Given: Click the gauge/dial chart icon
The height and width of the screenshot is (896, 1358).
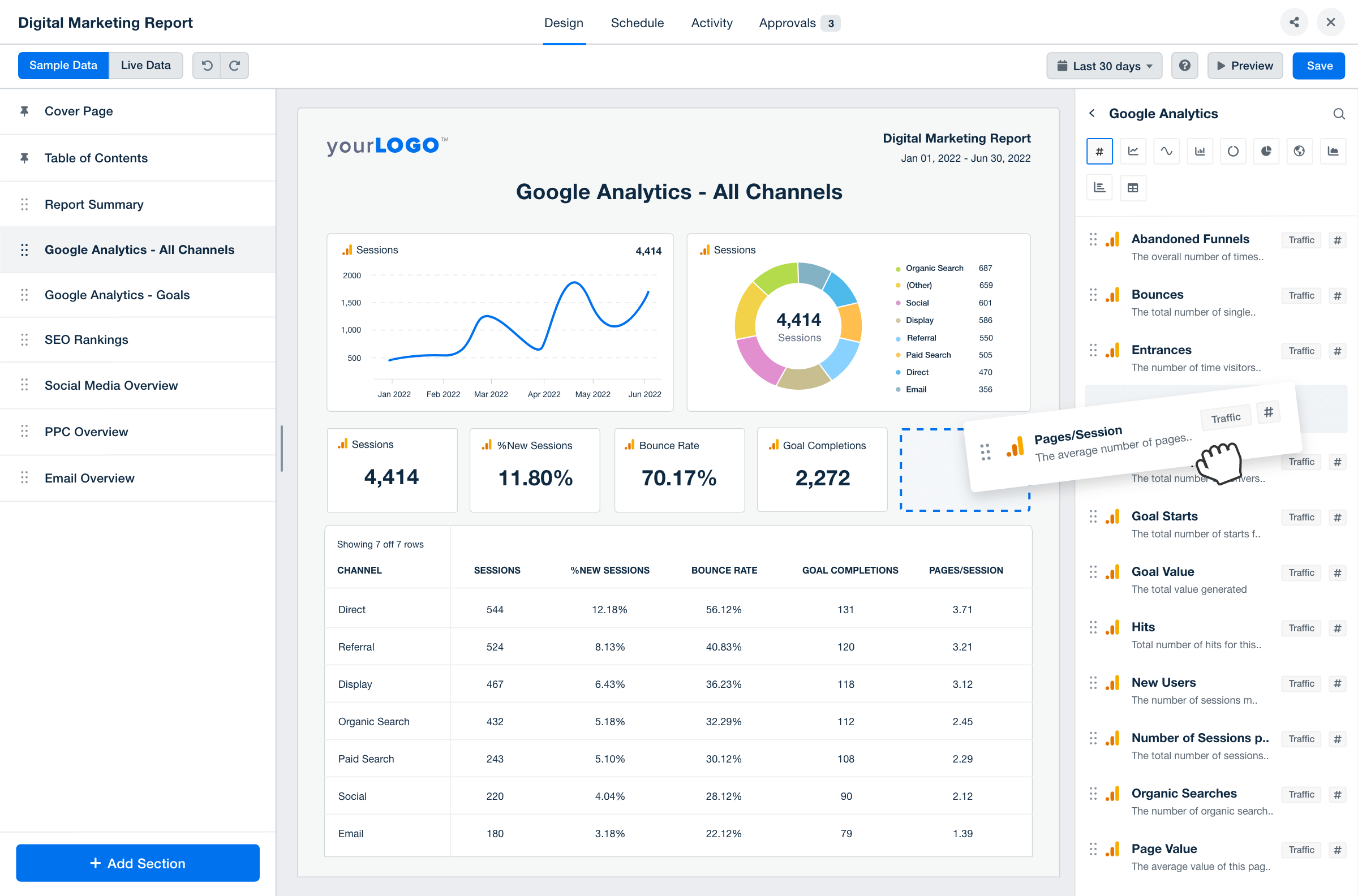Looking at the screenshot, I should [1233, 152].
